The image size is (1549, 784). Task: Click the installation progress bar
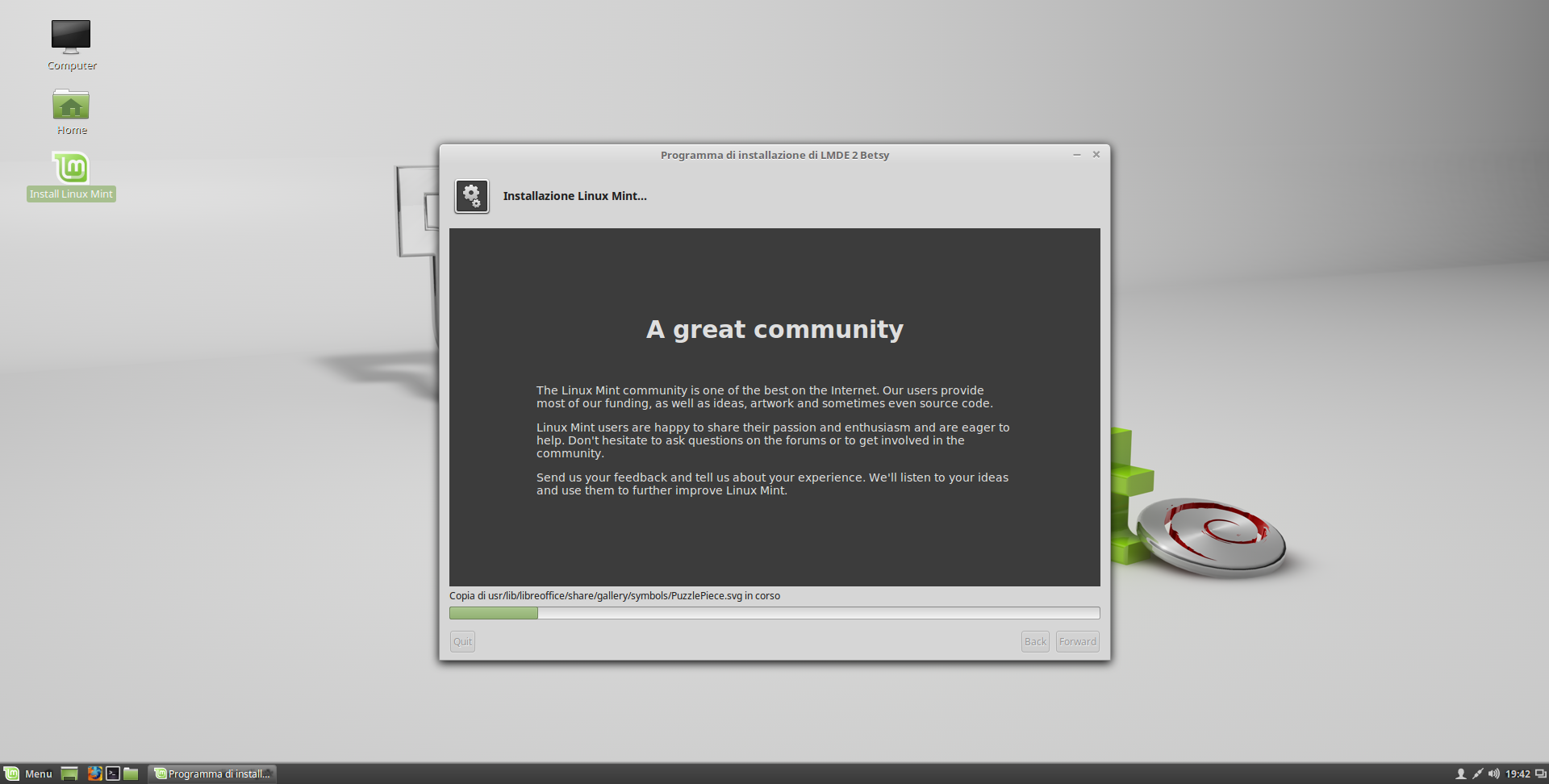(x=774, y=613)
